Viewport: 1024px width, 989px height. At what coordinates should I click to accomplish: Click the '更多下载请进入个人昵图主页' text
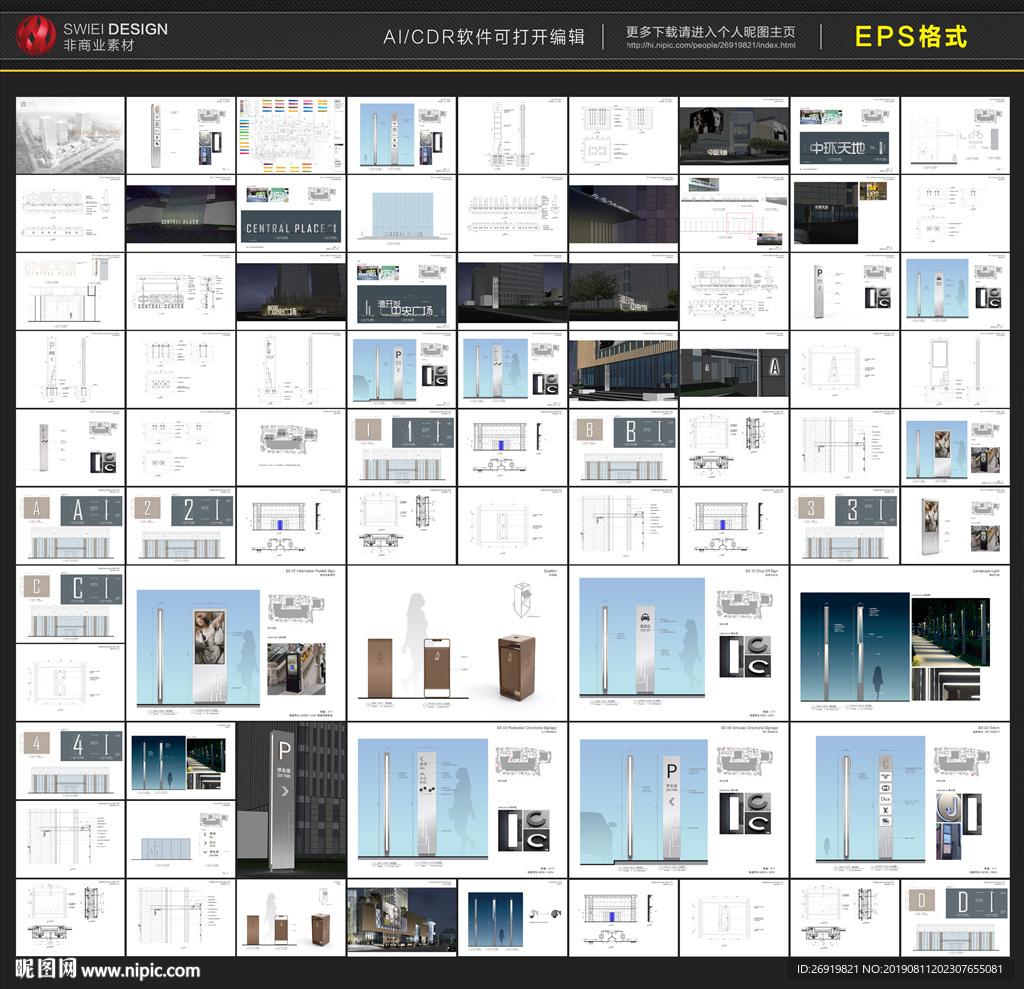pyautogui.click(x=711, y=31)
